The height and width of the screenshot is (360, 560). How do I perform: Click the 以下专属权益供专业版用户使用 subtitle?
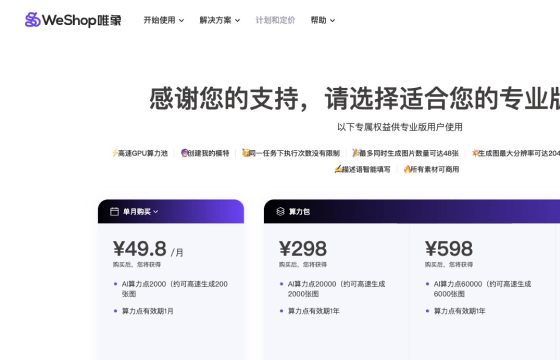point(400,127)
